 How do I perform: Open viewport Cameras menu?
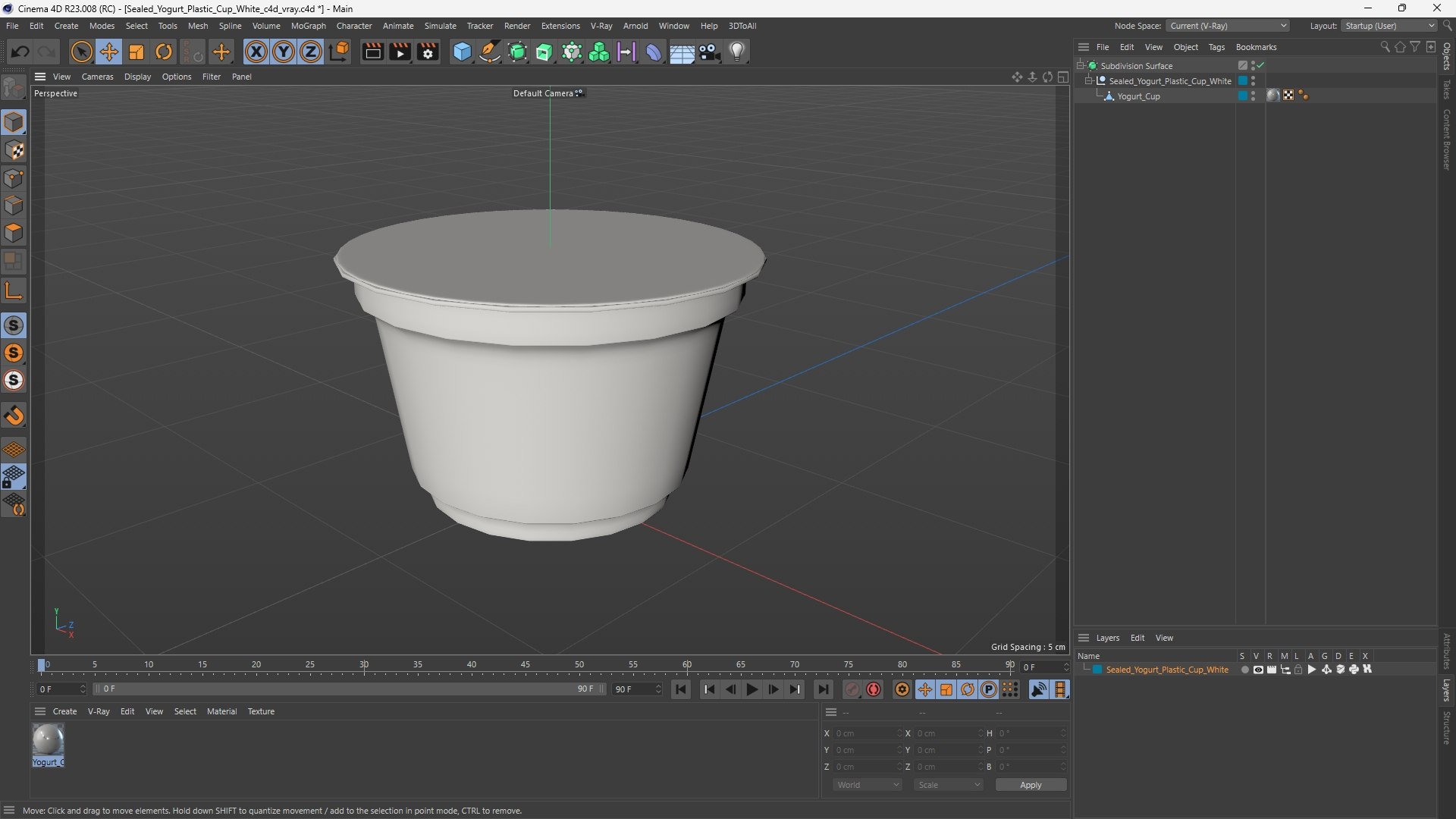click(x=97, y=77)
